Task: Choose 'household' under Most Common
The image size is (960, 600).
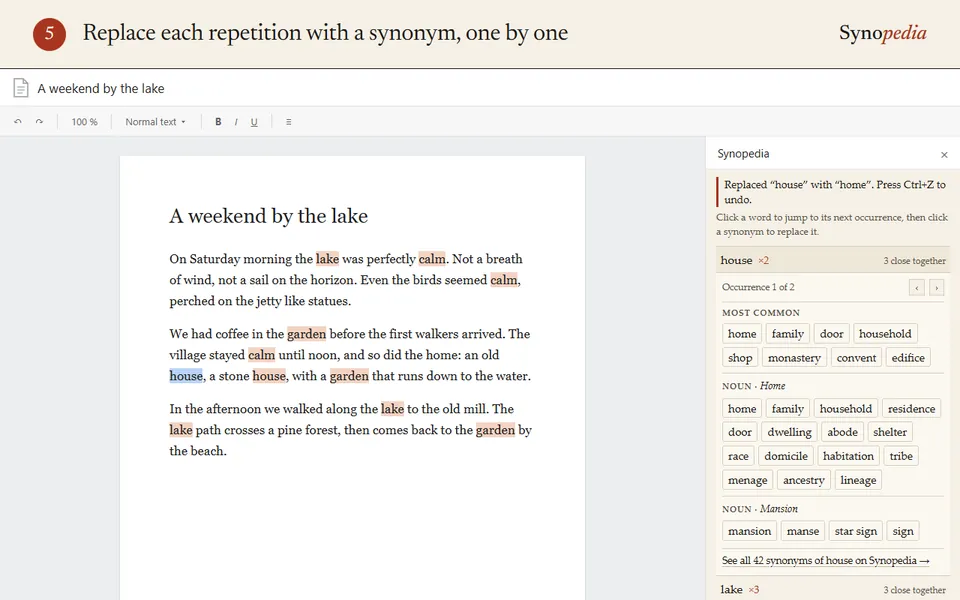Action: click(885, 334)
